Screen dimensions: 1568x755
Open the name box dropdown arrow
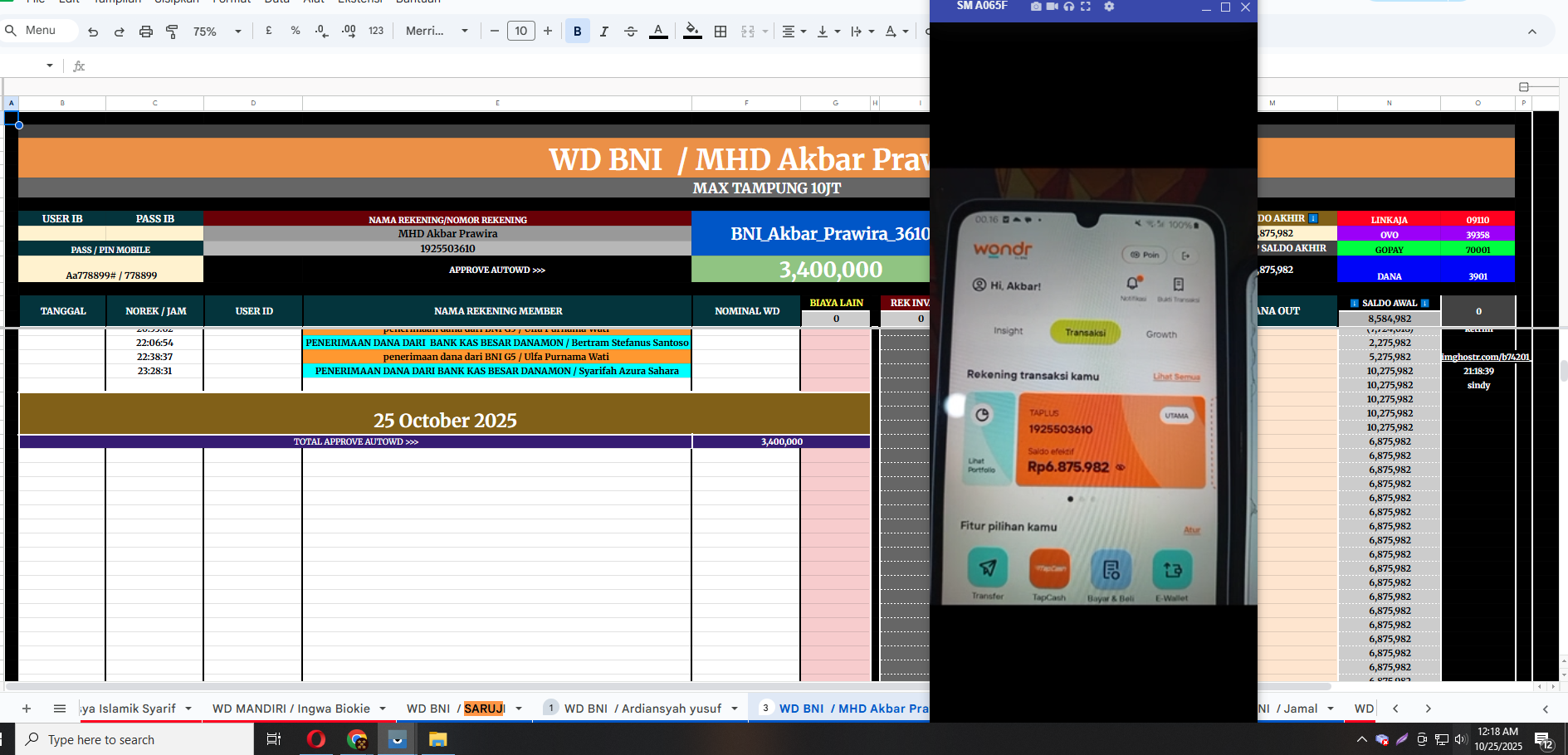(x=50, y=65)
